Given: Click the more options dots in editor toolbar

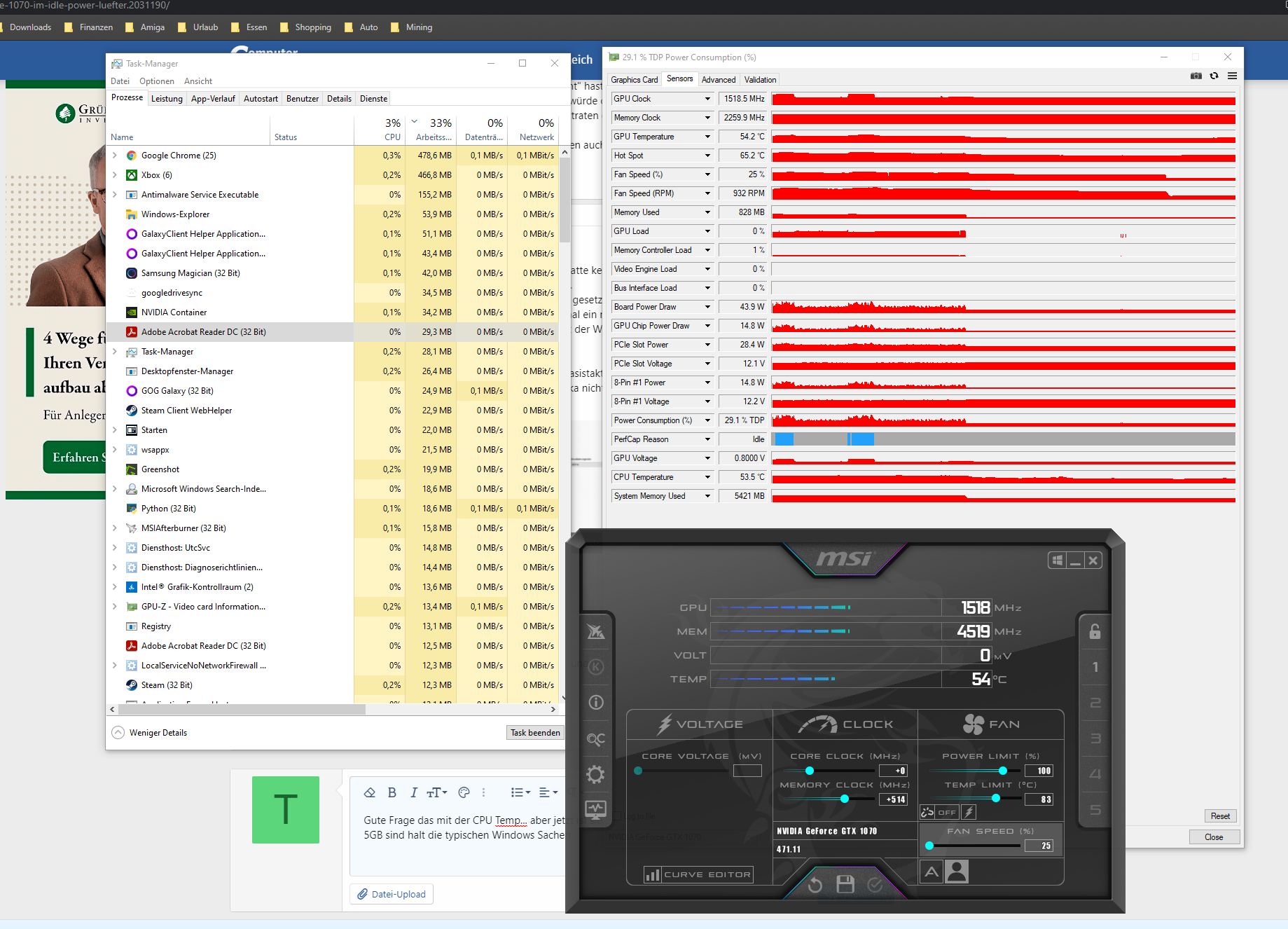Looking at the screenshot, I should 483,792.
